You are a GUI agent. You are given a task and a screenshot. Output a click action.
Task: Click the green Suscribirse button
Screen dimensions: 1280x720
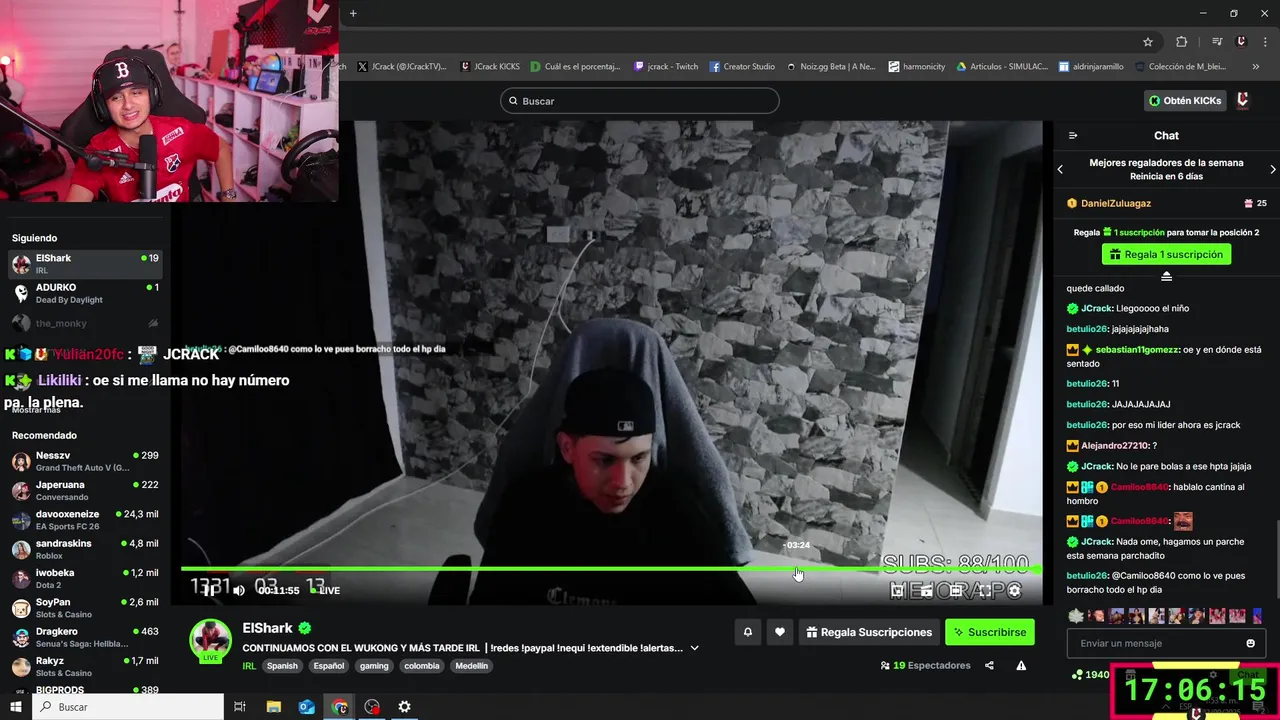coord(990,632)
